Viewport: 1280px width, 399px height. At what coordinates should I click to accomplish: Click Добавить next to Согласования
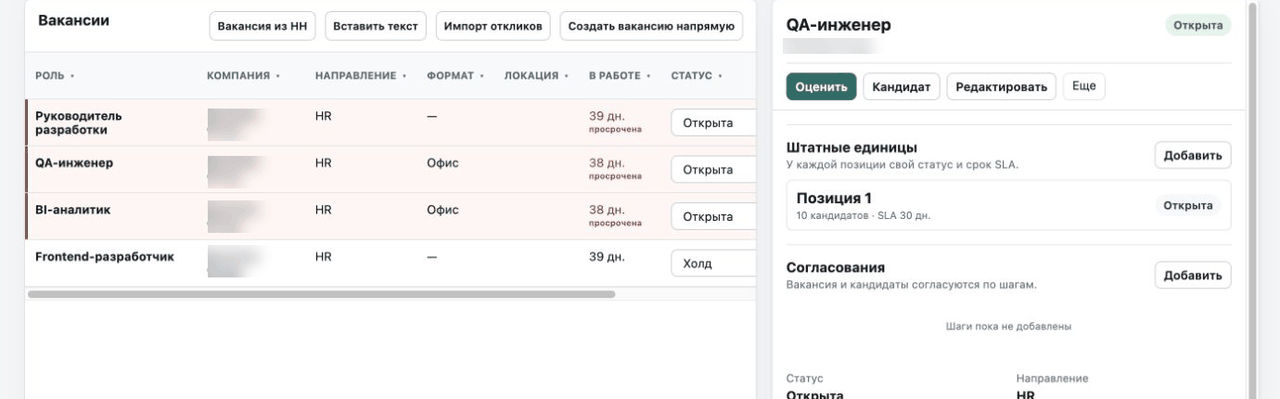1193,275
